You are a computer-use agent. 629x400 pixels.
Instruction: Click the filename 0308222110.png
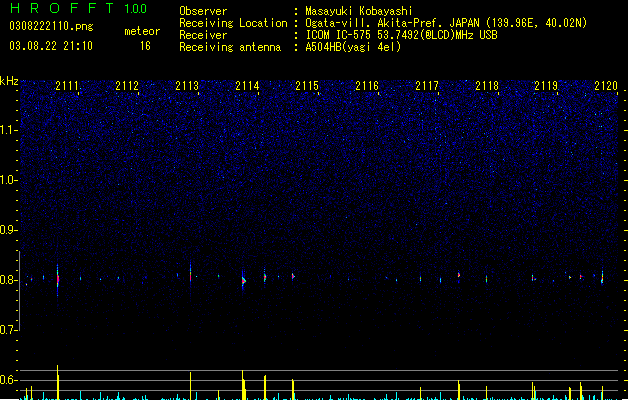pyautogui.click(x=51, y=26)
